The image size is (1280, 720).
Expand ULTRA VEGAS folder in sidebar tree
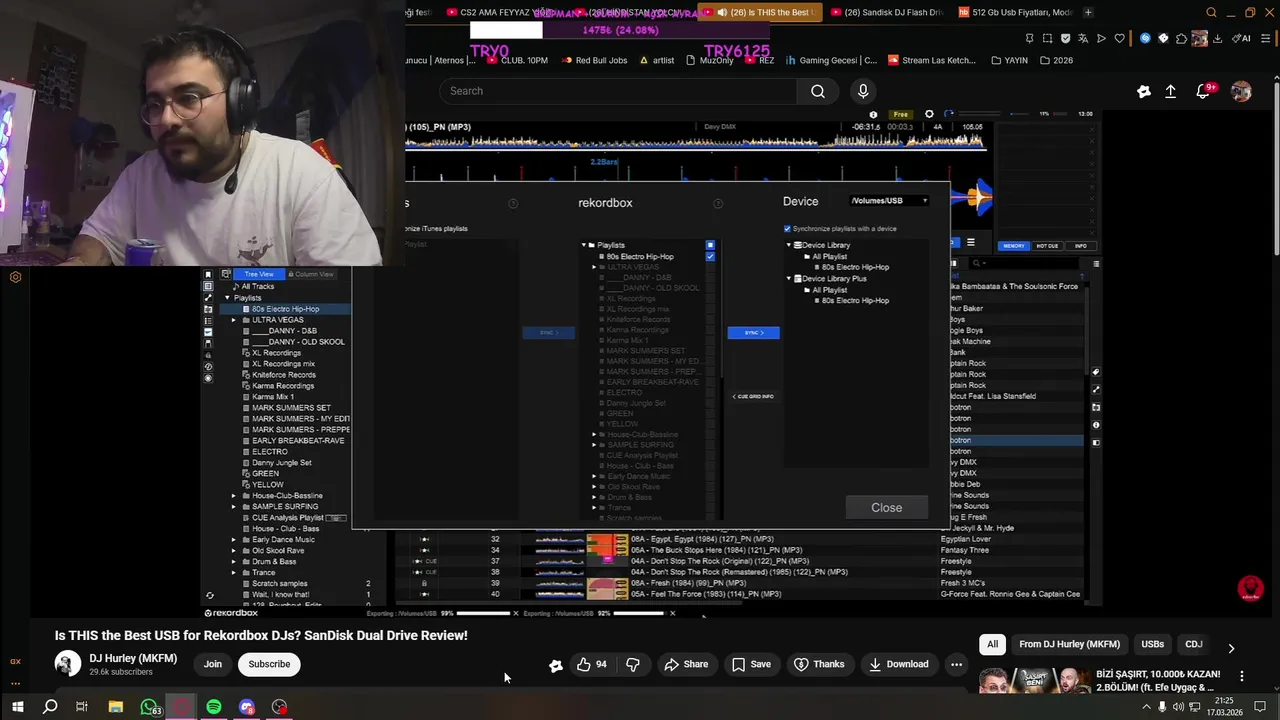coord(234,320)
